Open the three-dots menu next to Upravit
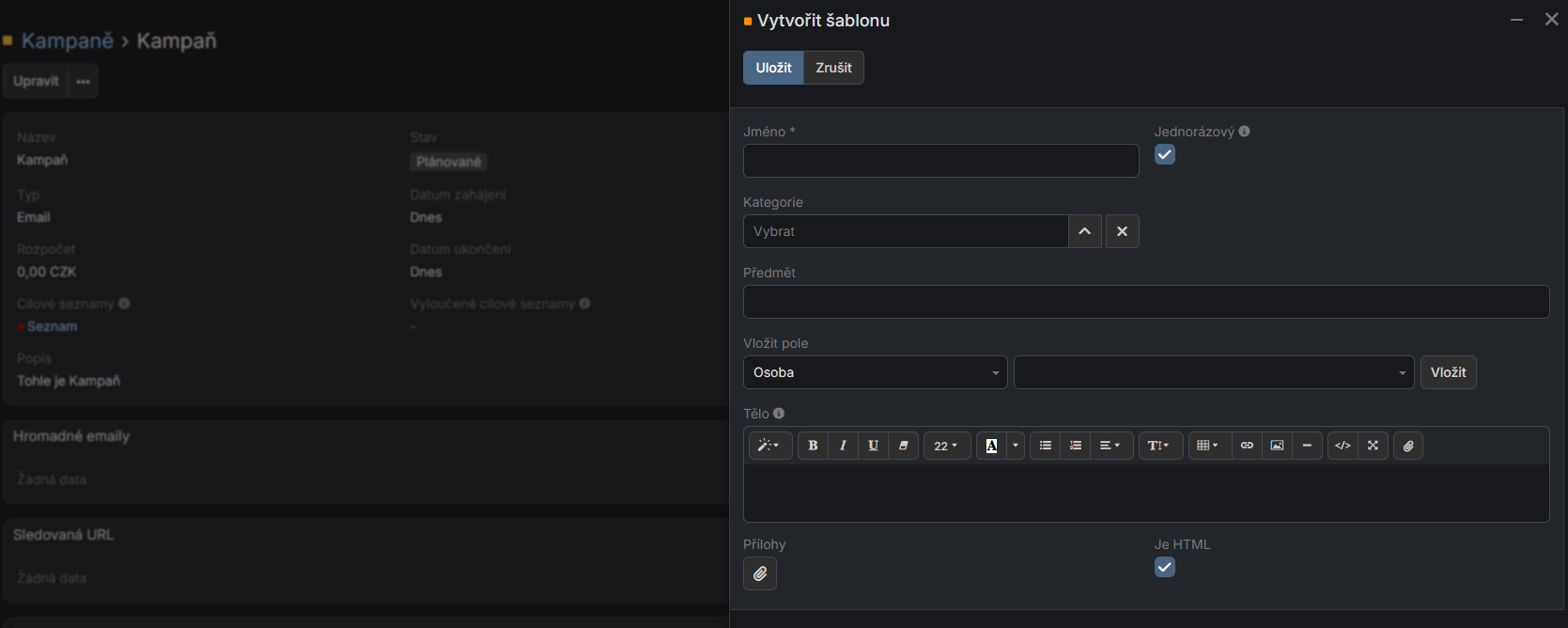Screen dimensions: 1568x628 (84, 82)
